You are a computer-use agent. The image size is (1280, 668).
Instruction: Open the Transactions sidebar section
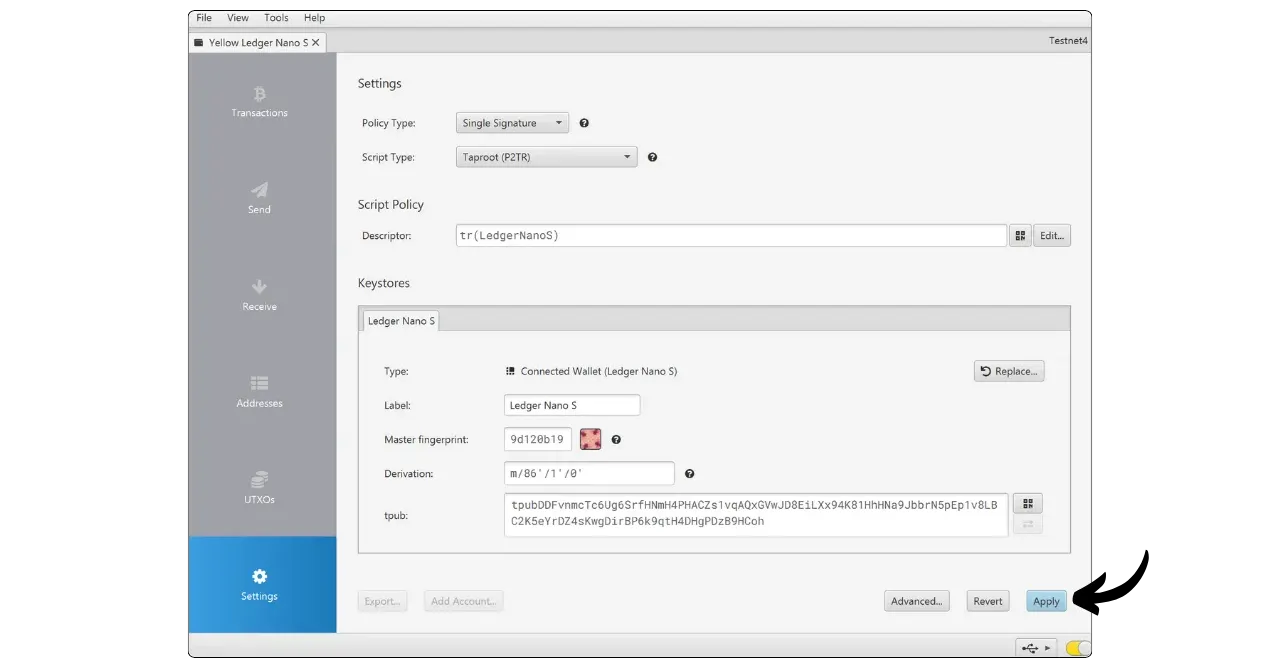259,102
